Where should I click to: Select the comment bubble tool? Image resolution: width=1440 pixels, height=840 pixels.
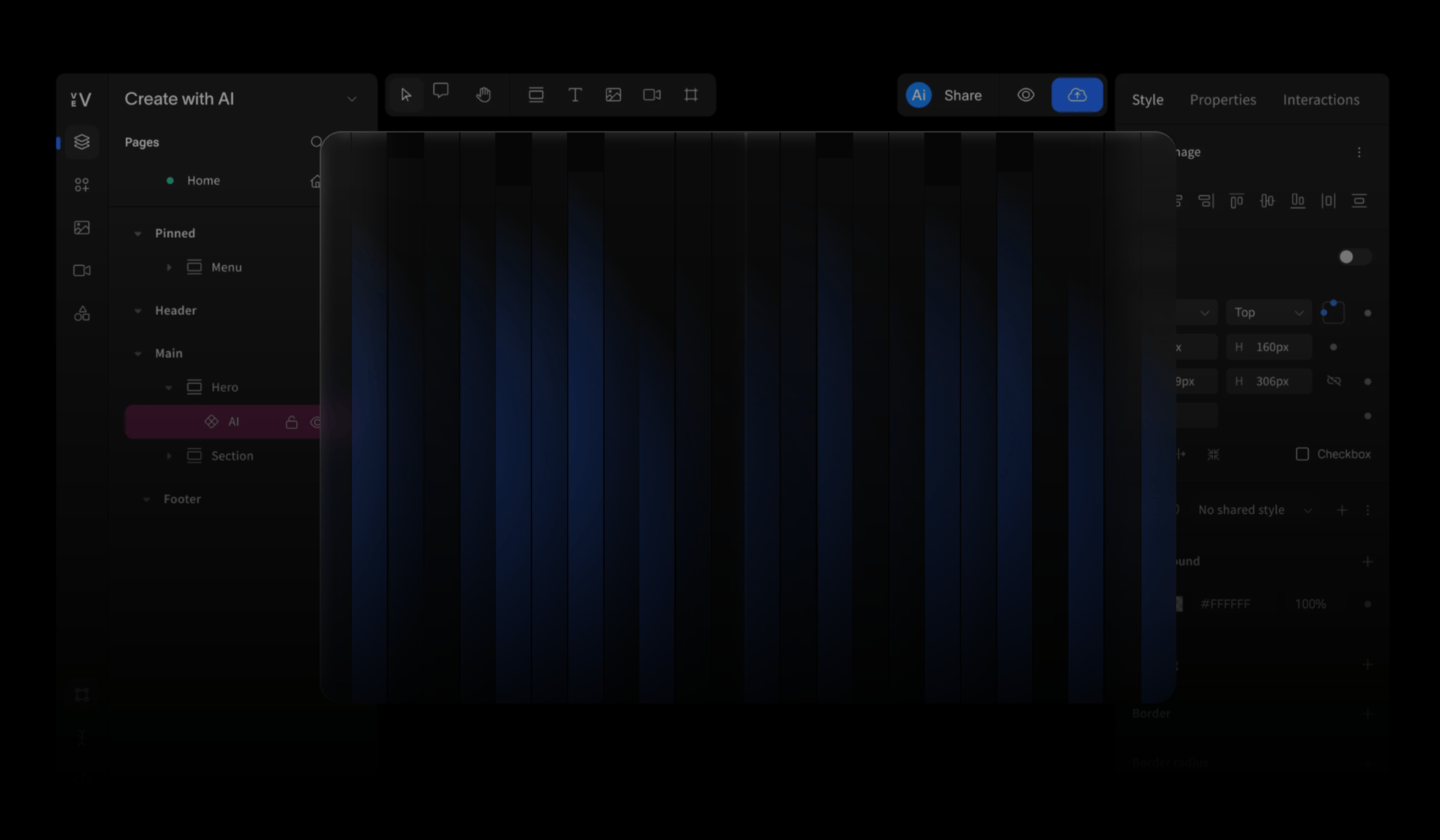441,91
